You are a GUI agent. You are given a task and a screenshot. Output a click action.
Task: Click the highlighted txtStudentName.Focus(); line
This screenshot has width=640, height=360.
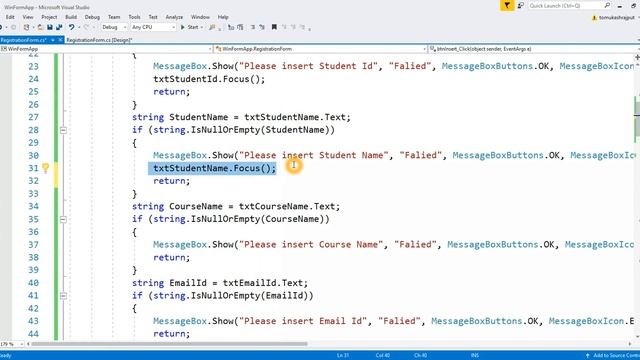tap(212, 168)
